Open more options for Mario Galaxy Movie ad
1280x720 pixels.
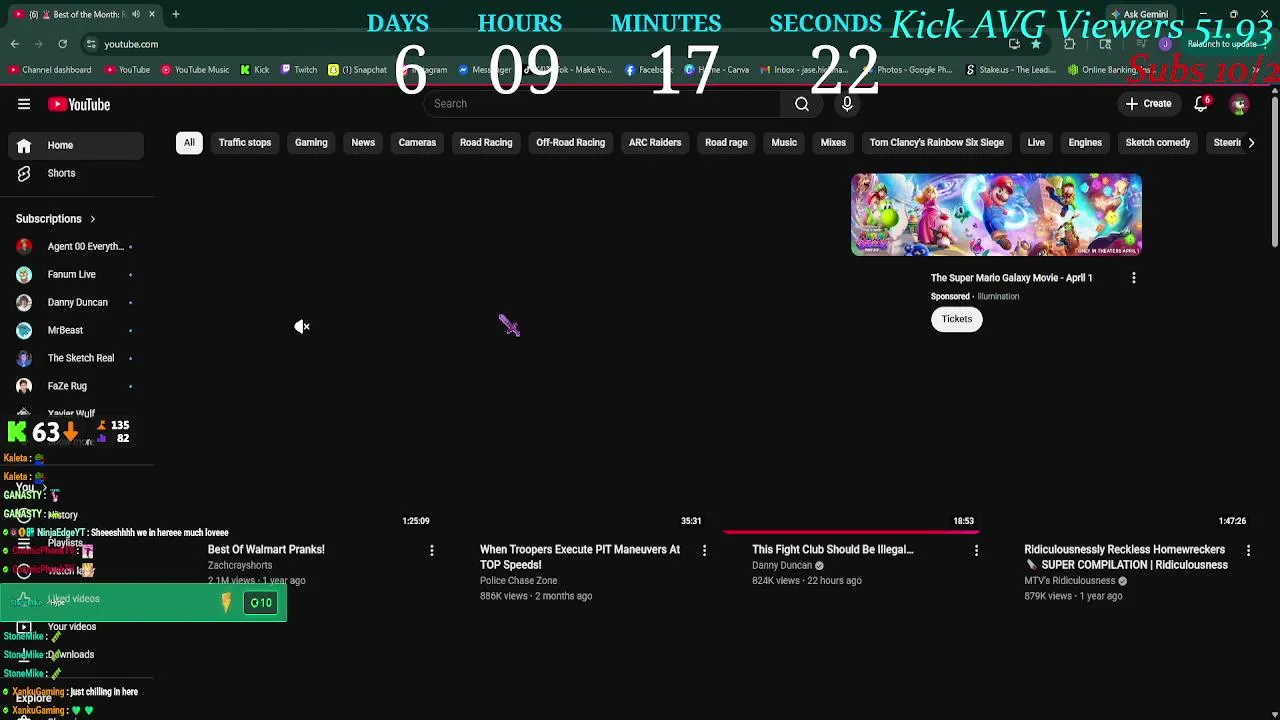(1134, 278)
